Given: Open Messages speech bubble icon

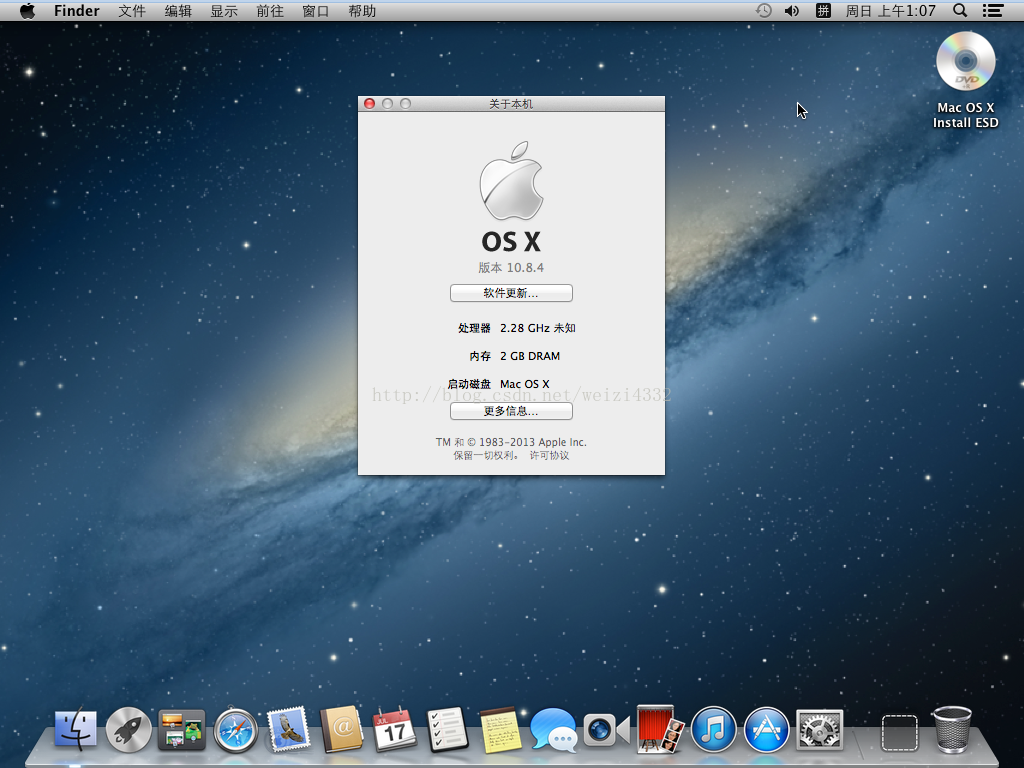Looking at the screenshot, I should (553, 729).
